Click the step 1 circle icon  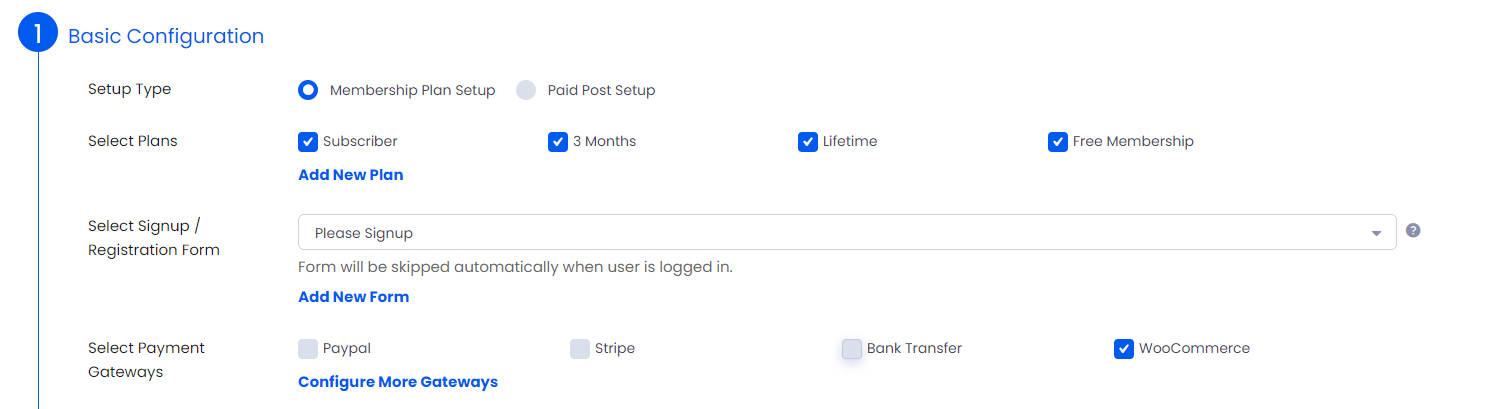pyautogui.click(x=38, y=35)
